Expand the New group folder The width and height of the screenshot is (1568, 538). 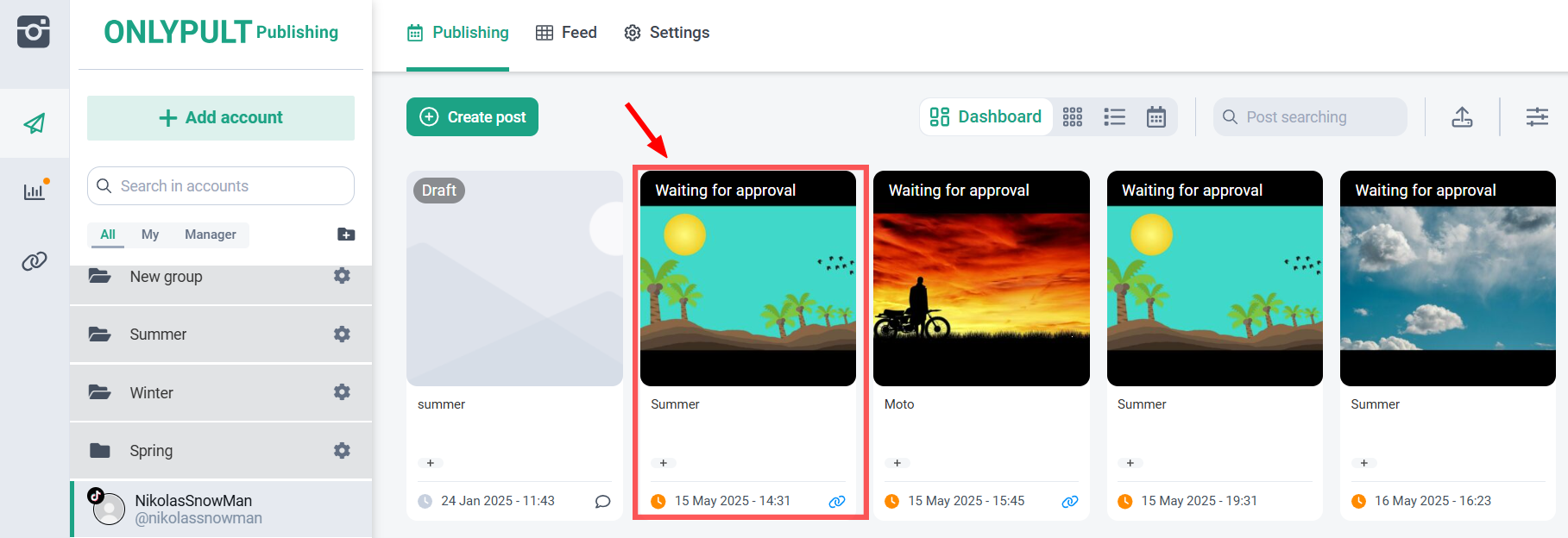click(166, 277)
